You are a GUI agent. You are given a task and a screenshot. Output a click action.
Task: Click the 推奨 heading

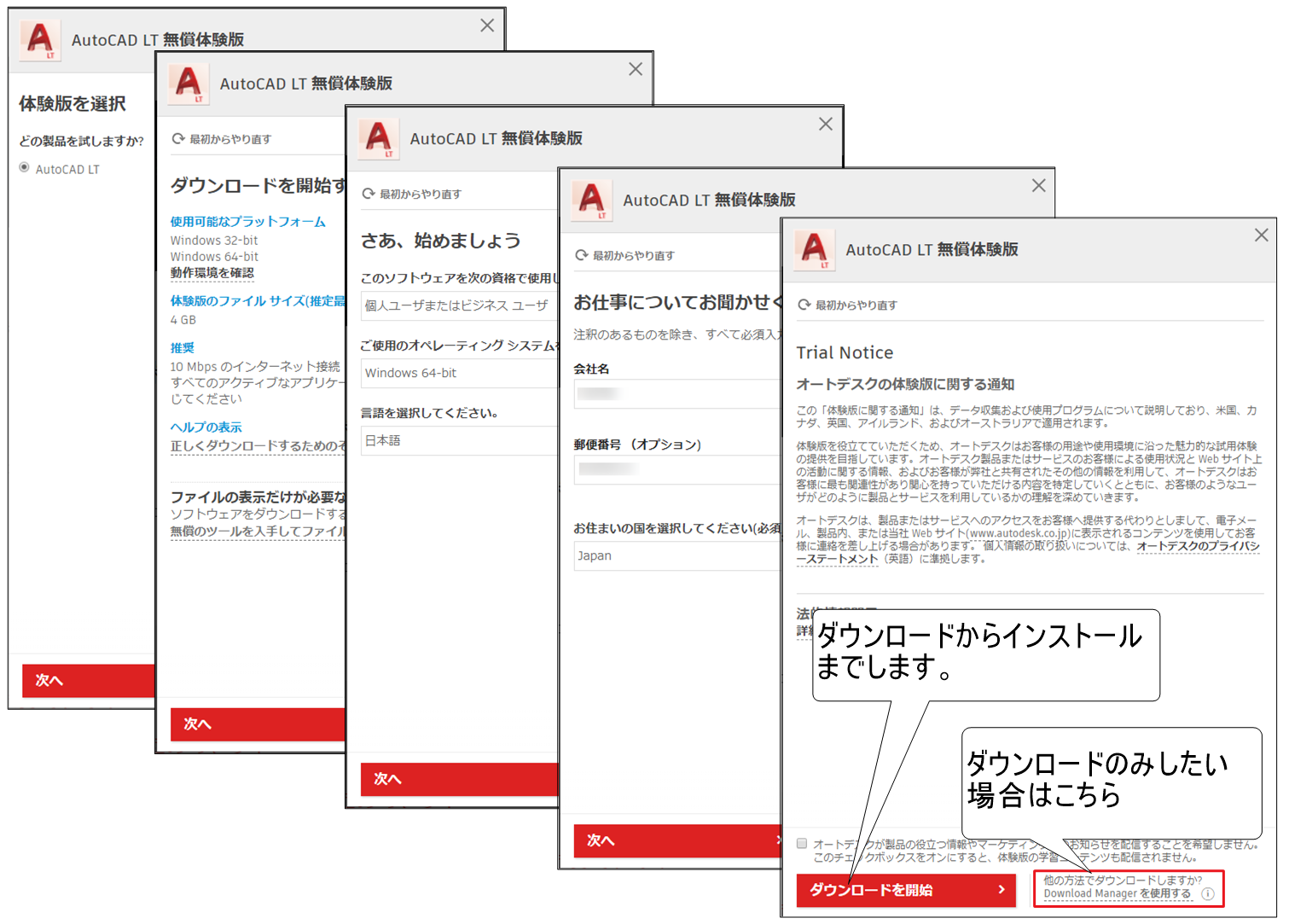click(183, 347)
